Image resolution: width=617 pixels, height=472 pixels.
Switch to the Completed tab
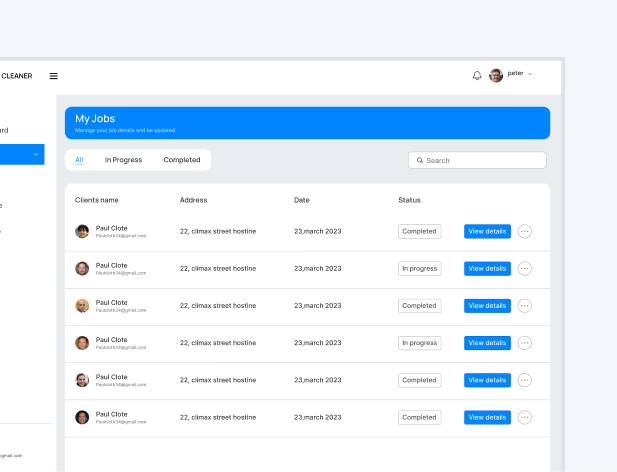click(x=182, y=160)
